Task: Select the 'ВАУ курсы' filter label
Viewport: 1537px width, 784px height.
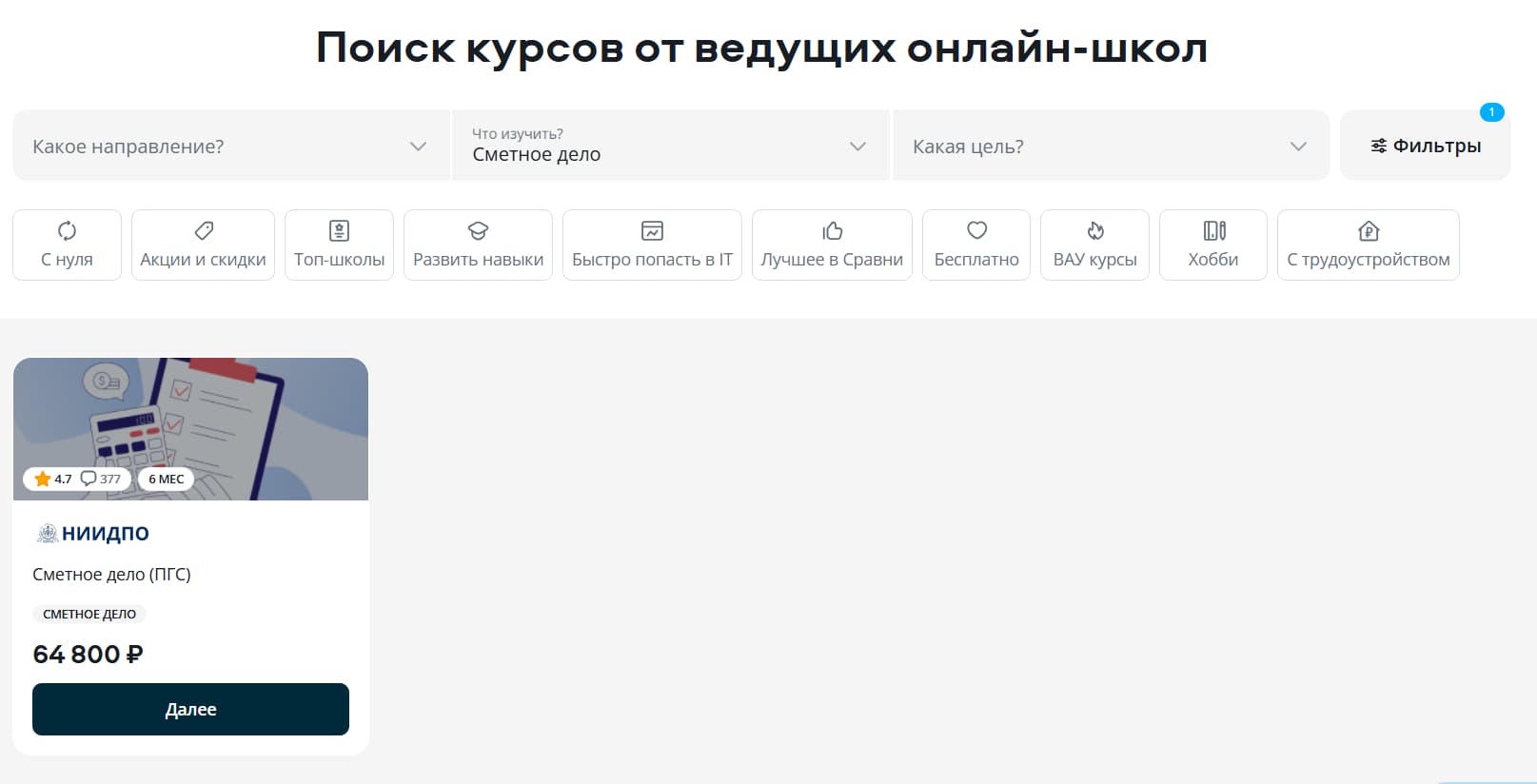Action: coord(1095,260)
